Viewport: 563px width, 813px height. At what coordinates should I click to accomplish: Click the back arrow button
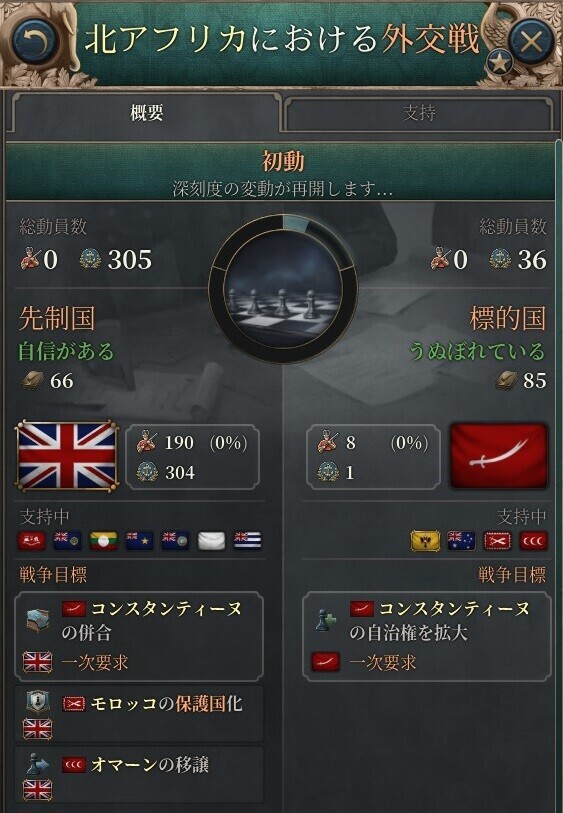(33, 40)
